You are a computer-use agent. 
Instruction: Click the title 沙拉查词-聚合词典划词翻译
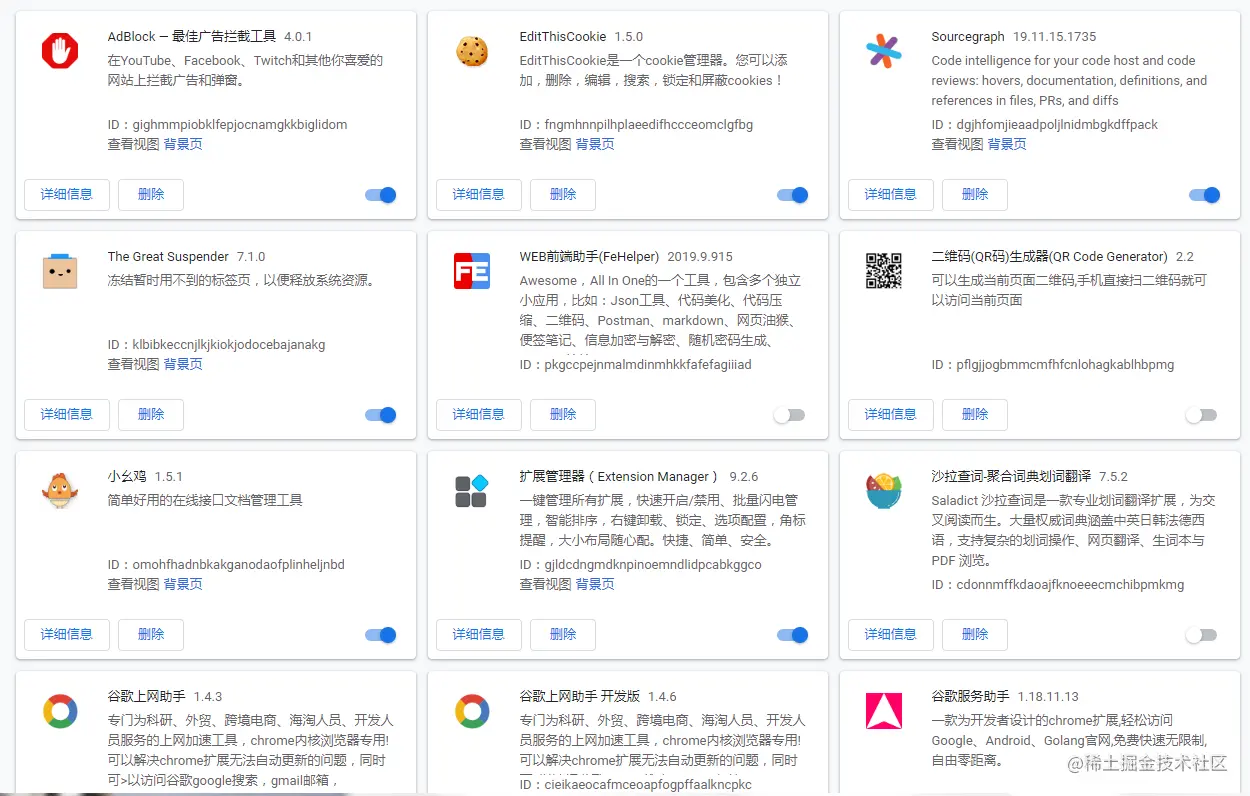tap(1009, 477)
